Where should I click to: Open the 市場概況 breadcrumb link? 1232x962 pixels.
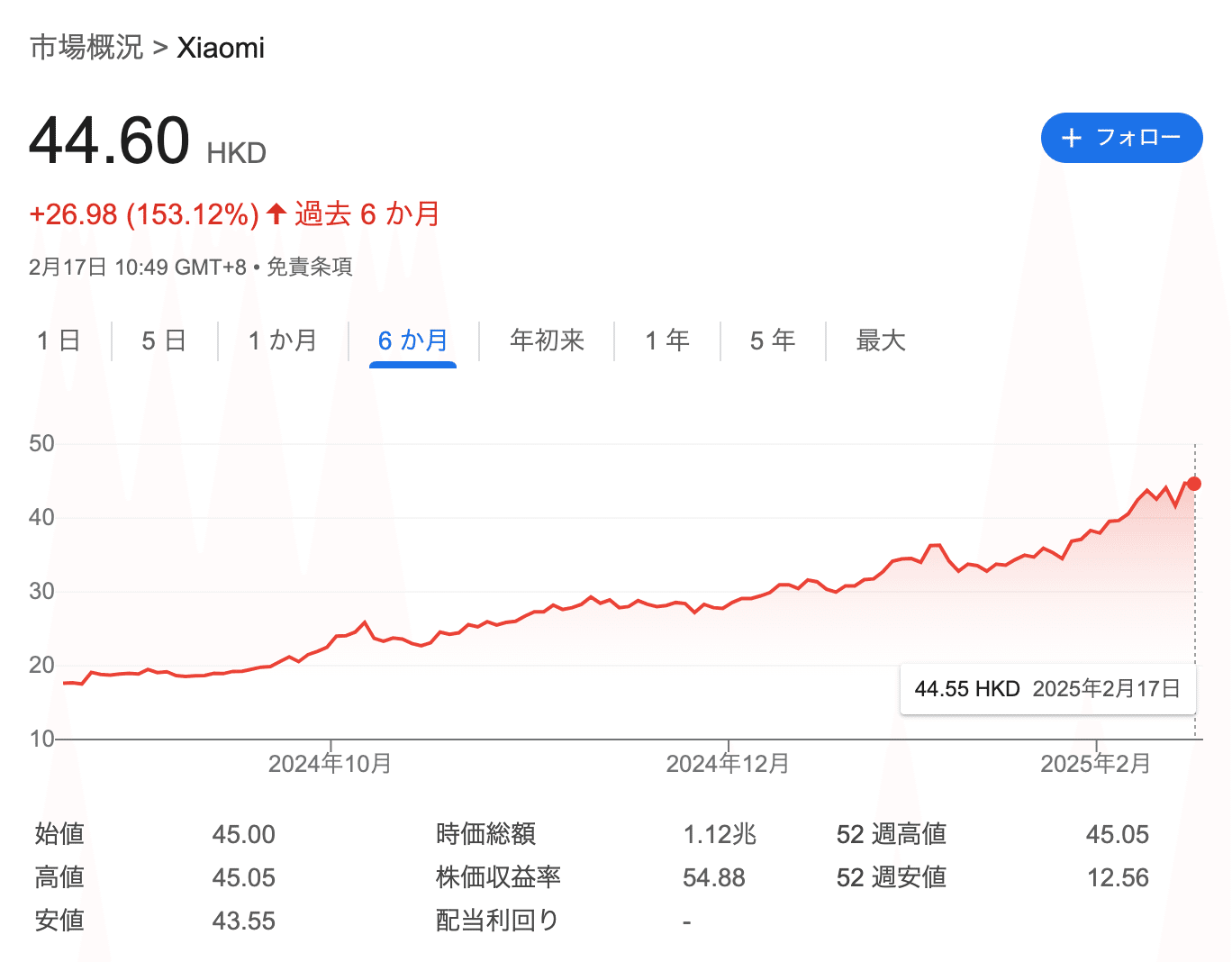86,47
